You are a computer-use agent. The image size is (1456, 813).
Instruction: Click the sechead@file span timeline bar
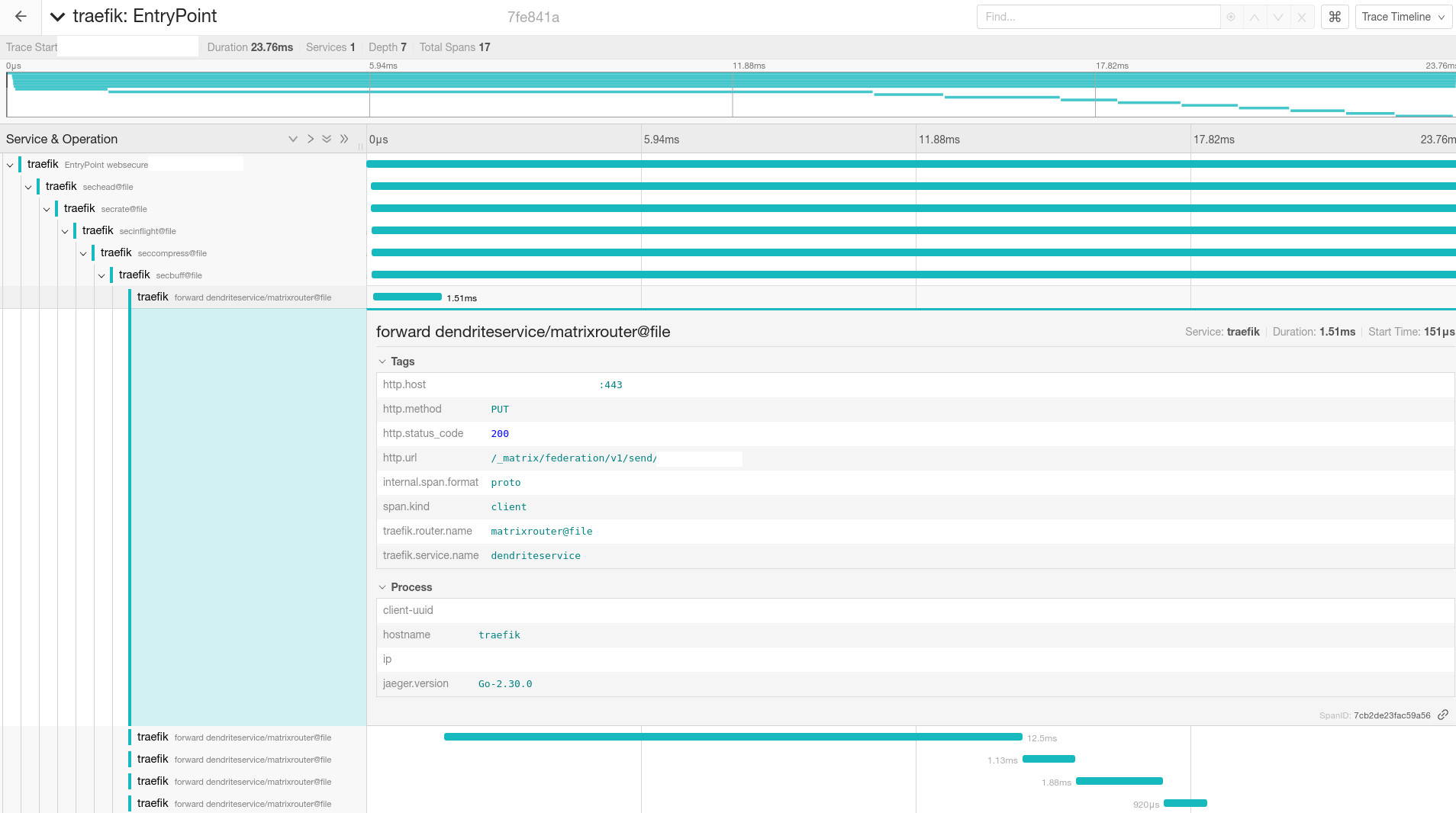tap(913, 186)
